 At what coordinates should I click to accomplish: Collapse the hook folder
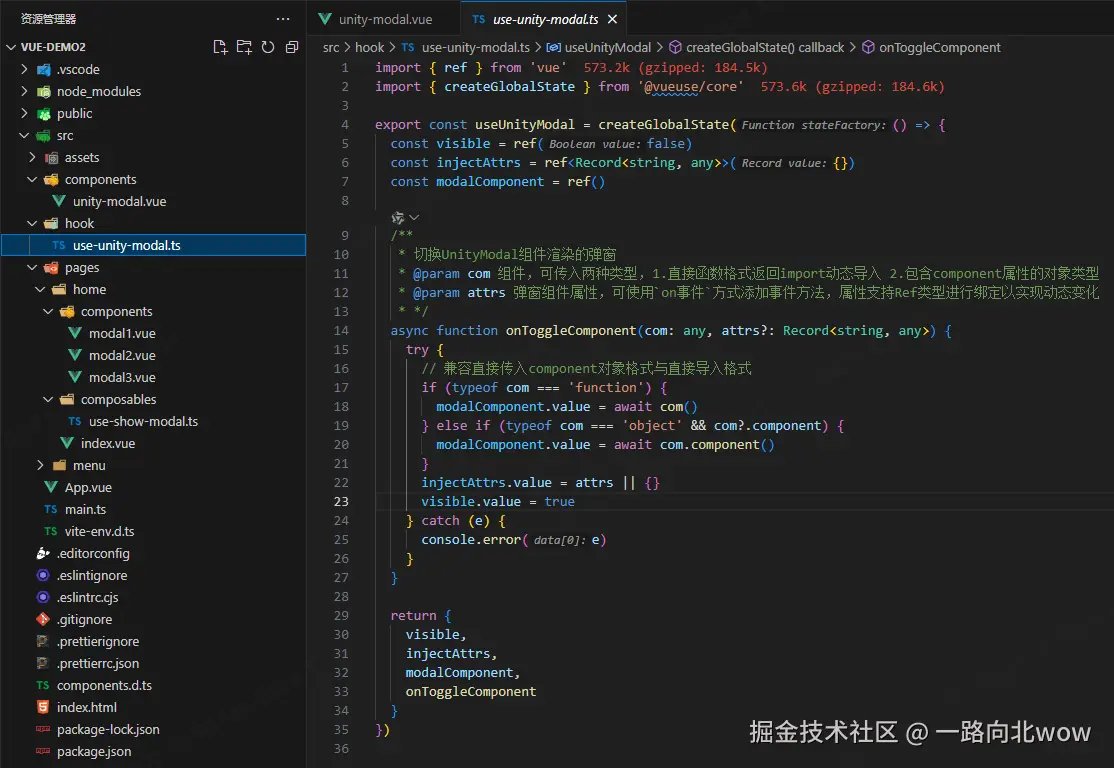(32, 223)
